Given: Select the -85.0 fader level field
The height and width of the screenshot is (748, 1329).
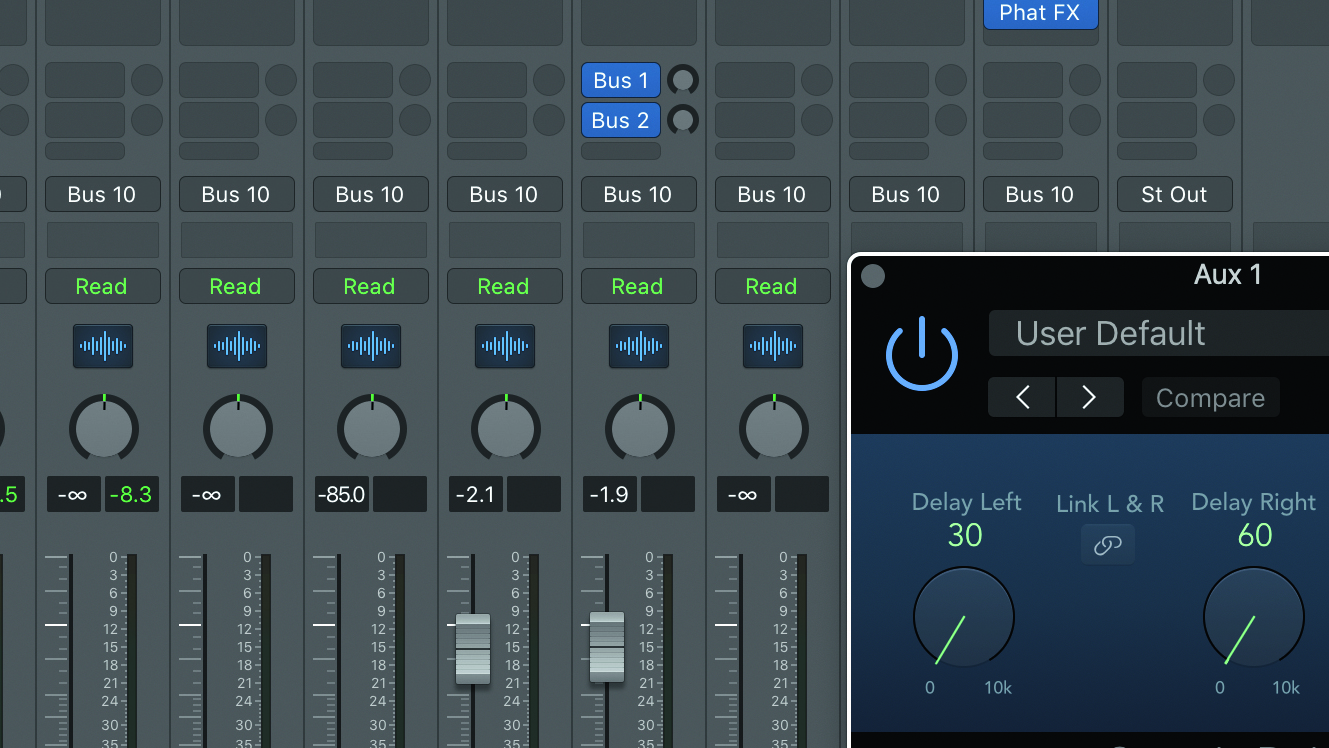Looking at the screenshot, I should point(342,494).
